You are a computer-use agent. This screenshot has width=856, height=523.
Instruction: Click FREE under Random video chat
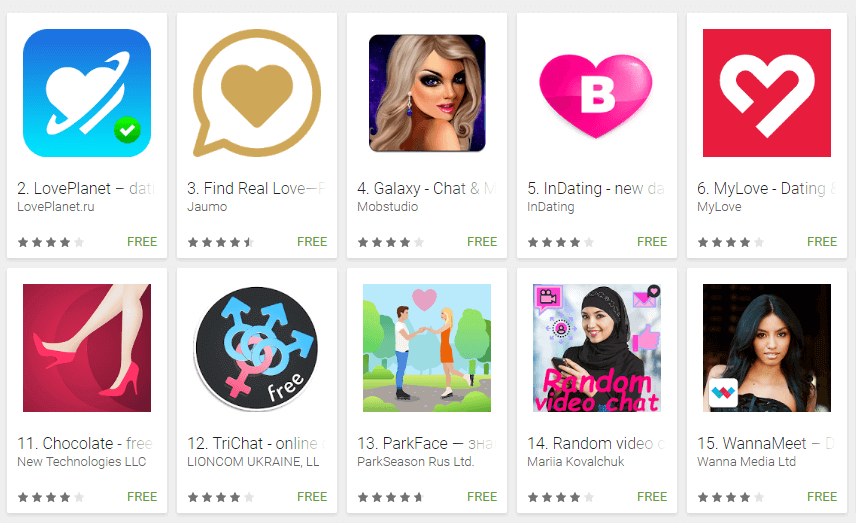pyautogui.click(x=652, y=496)
